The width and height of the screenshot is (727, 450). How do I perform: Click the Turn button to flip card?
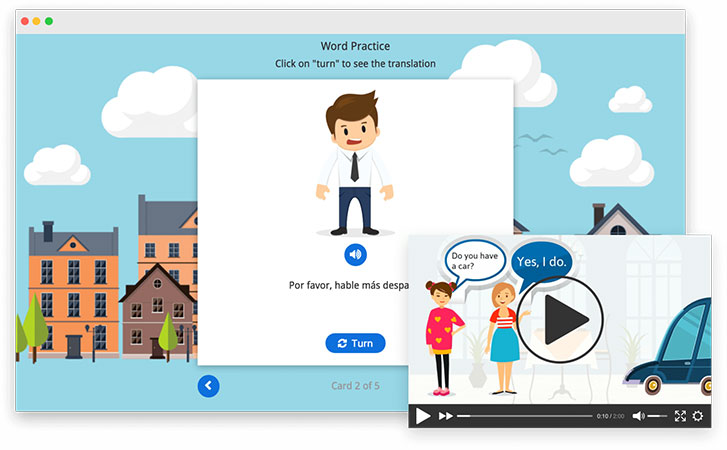pos(355,343)
